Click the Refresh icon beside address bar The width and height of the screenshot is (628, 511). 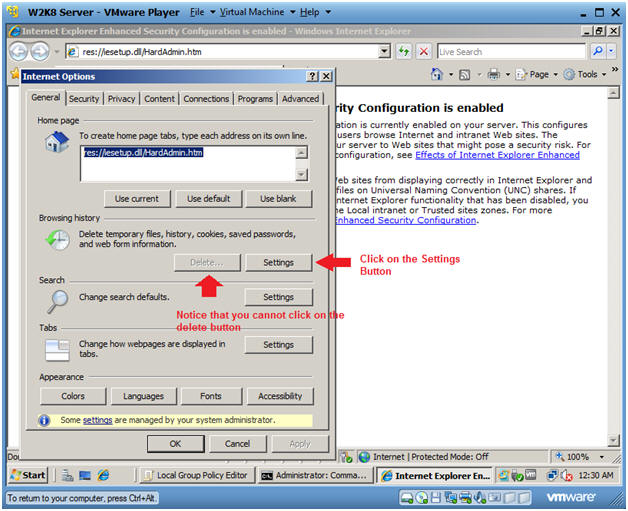point(404,51)
